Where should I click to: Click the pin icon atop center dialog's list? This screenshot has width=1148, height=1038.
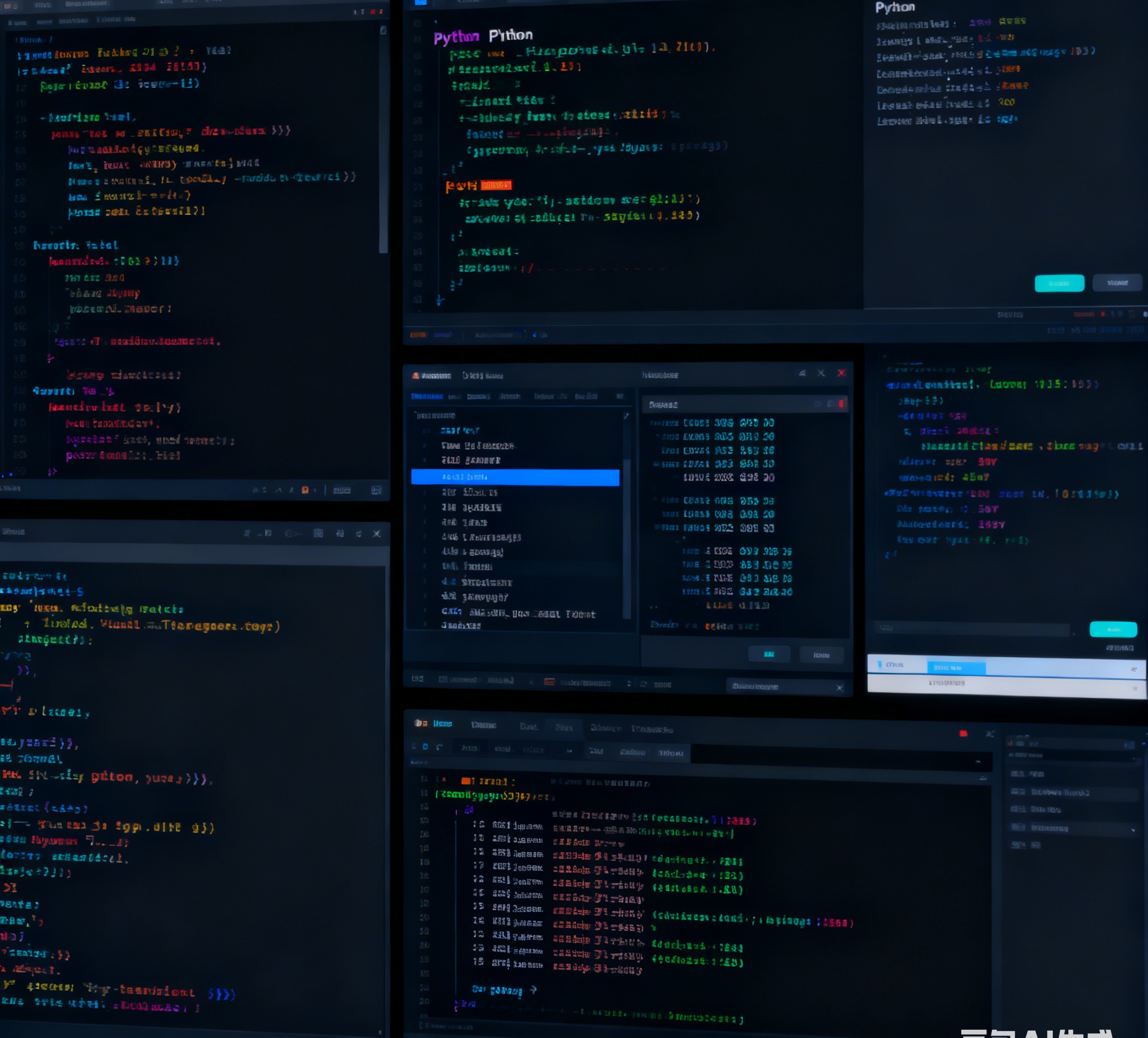click(626, 416)
